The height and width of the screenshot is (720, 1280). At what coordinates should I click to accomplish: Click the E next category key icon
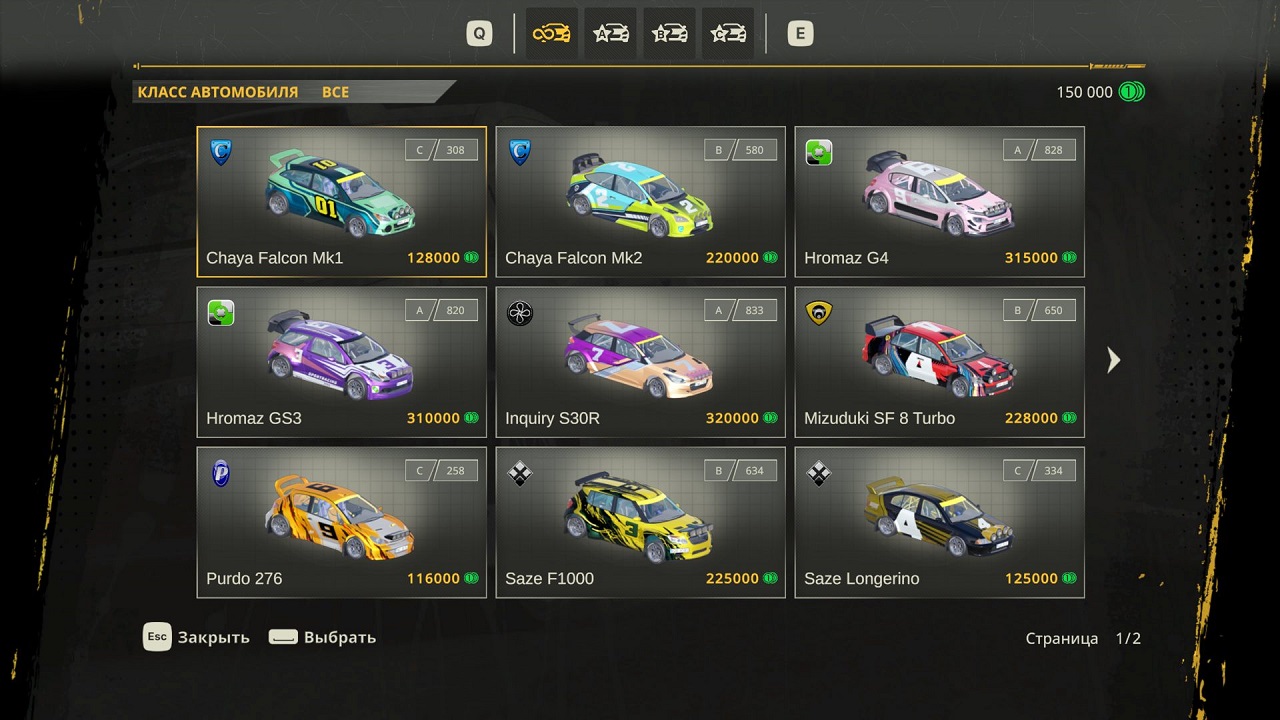[x=800, y=34]
